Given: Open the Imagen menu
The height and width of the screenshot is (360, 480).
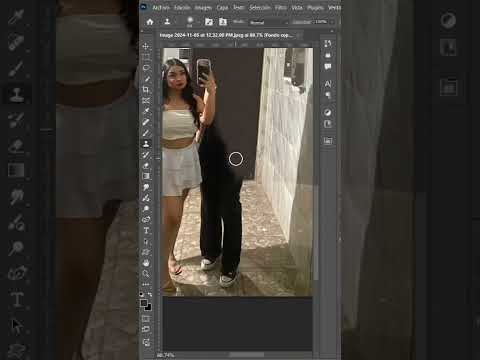Looking at the screenshot, I should pyautogui.click(x=203, y=7).
